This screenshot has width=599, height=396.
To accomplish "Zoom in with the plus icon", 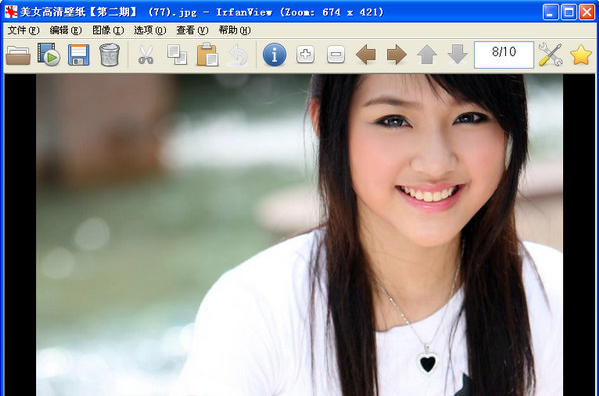I will [305, 55].
